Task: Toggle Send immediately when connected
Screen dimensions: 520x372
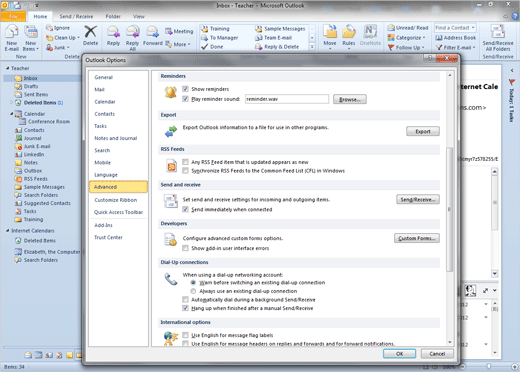Action: 186,209
